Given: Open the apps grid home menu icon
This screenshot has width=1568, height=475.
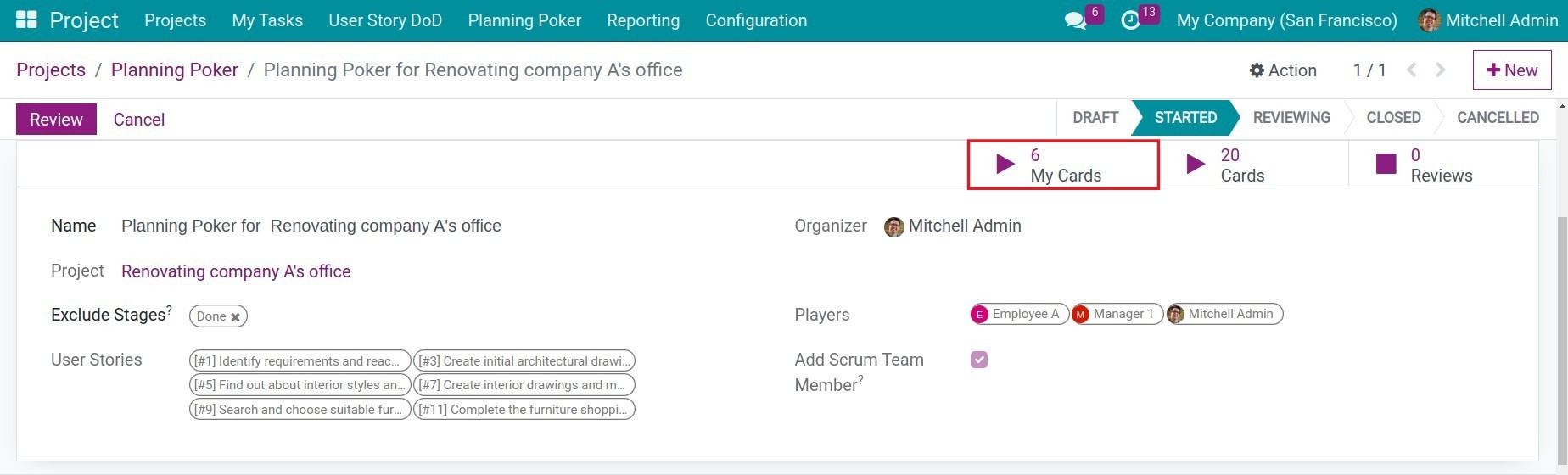Looking at the screenshot, I should 26,20.
